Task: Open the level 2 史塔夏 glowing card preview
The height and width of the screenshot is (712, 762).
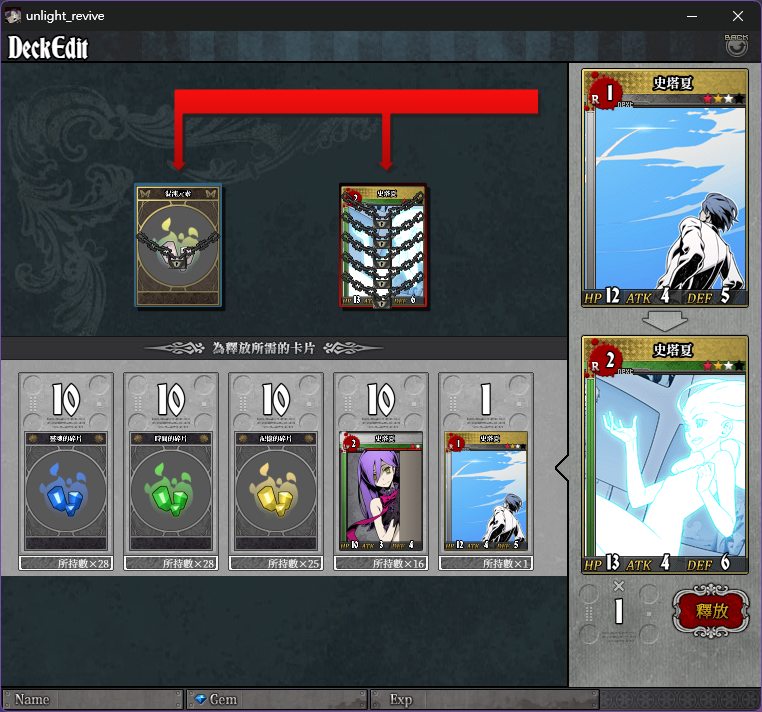Action: pyautogui.click(x=665, y=454)
